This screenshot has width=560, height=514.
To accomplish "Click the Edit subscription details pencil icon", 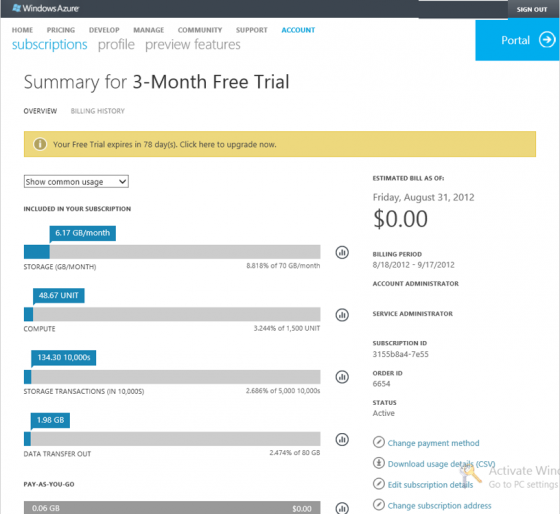I will [379, 484].
